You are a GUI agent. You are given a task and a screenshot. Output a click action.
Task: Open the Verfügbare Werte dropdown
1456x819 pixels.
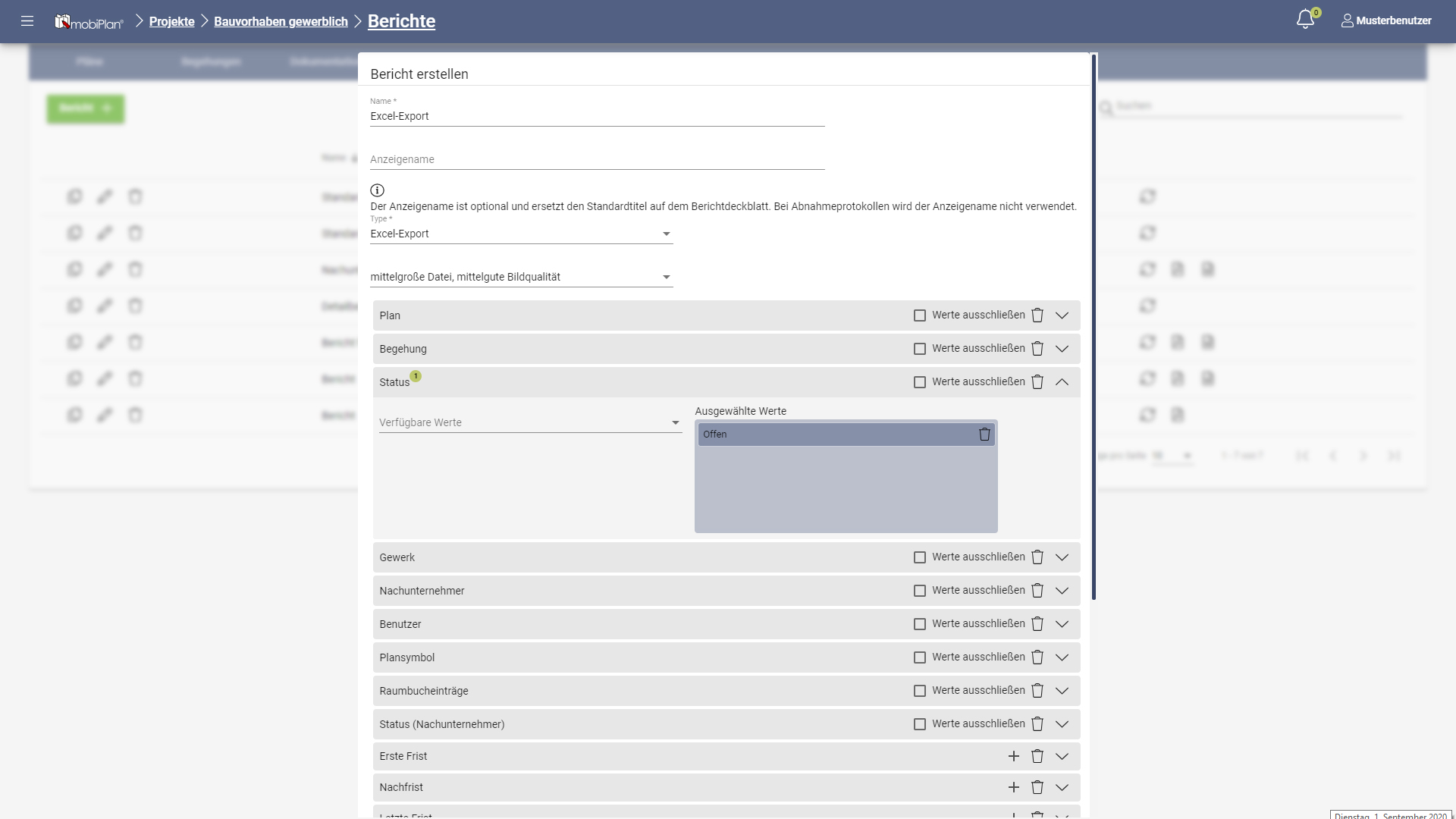click(x=530, y=422)
